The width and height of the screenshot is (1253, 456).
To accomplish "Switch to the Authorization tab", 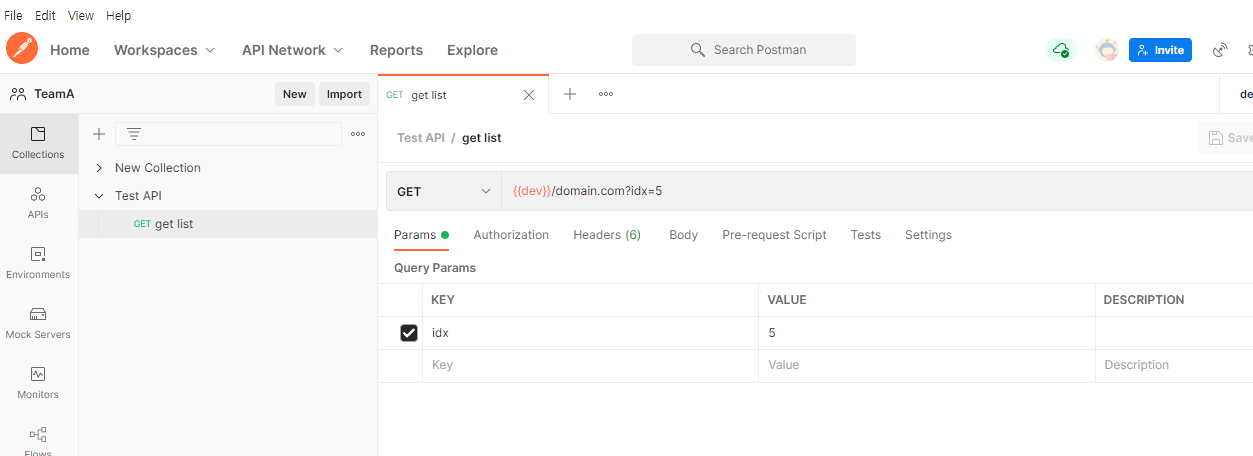I will (511, 235).
